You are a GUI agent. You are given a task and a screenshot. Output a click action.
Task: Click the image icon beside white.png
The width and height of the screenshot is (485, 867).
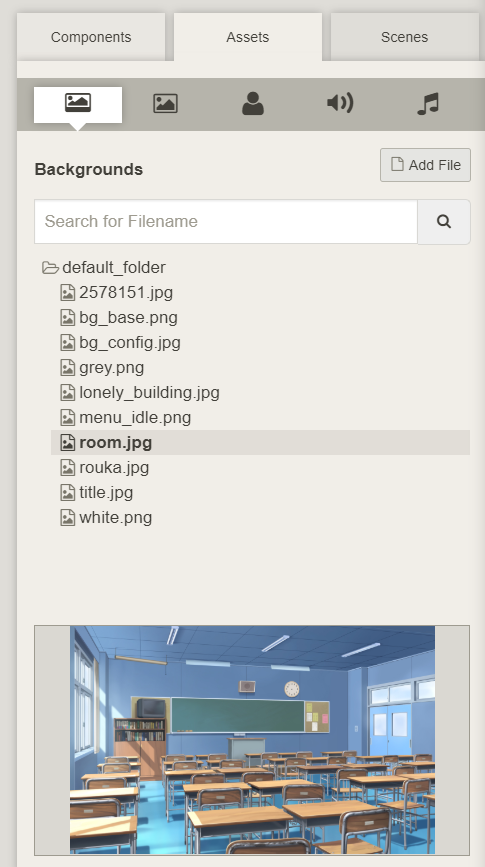click(x=67, y=518)
